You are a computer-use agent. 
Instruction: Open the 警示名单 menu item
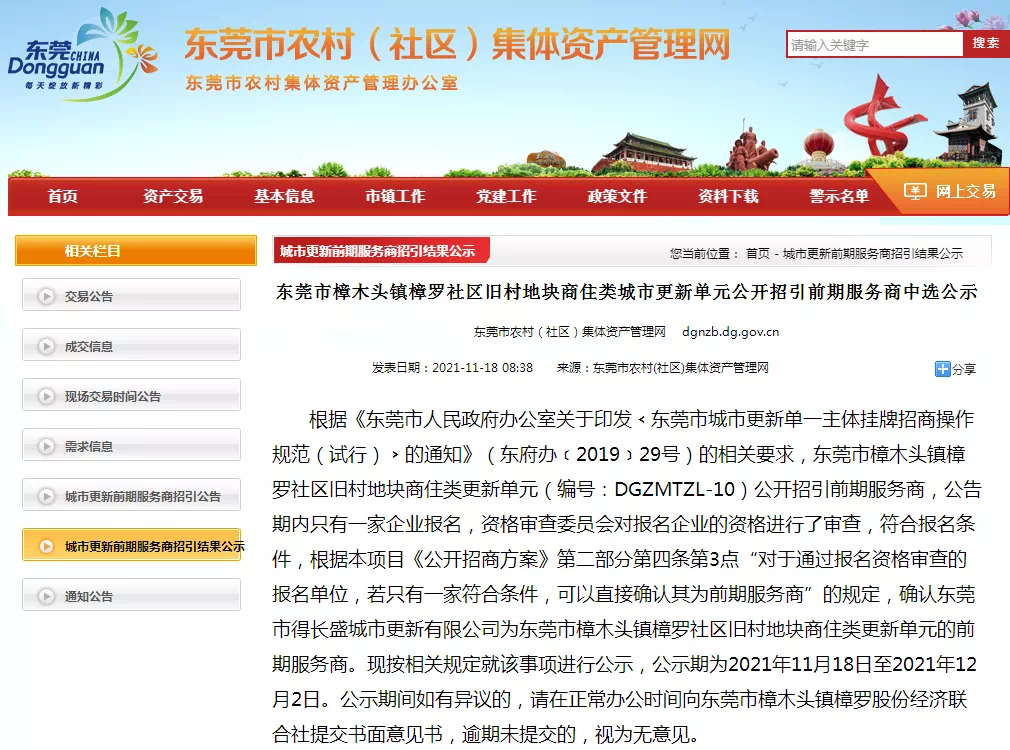pyautogui.click(x=839, y=197)
